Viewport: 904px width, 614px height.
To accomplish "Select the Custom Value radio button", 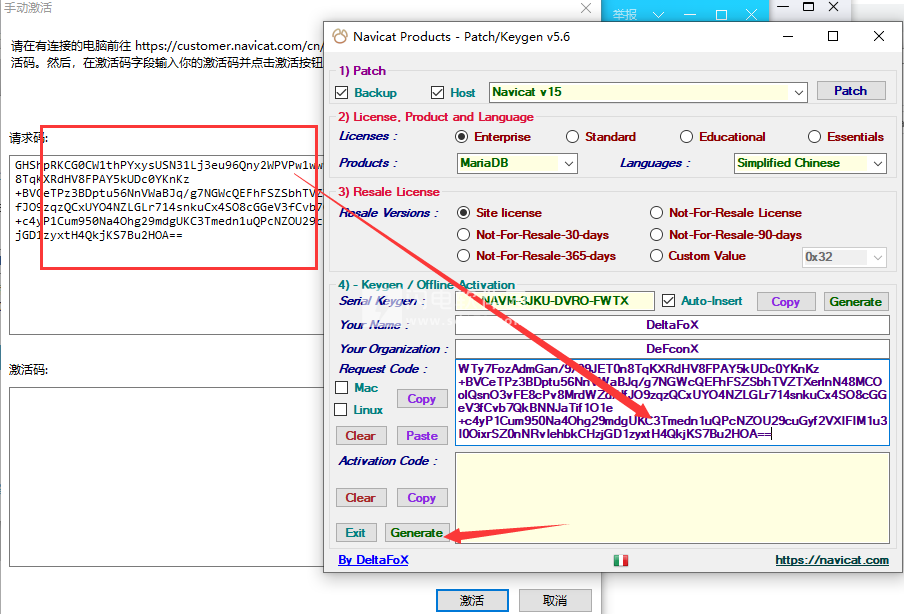I will [656, 255].
